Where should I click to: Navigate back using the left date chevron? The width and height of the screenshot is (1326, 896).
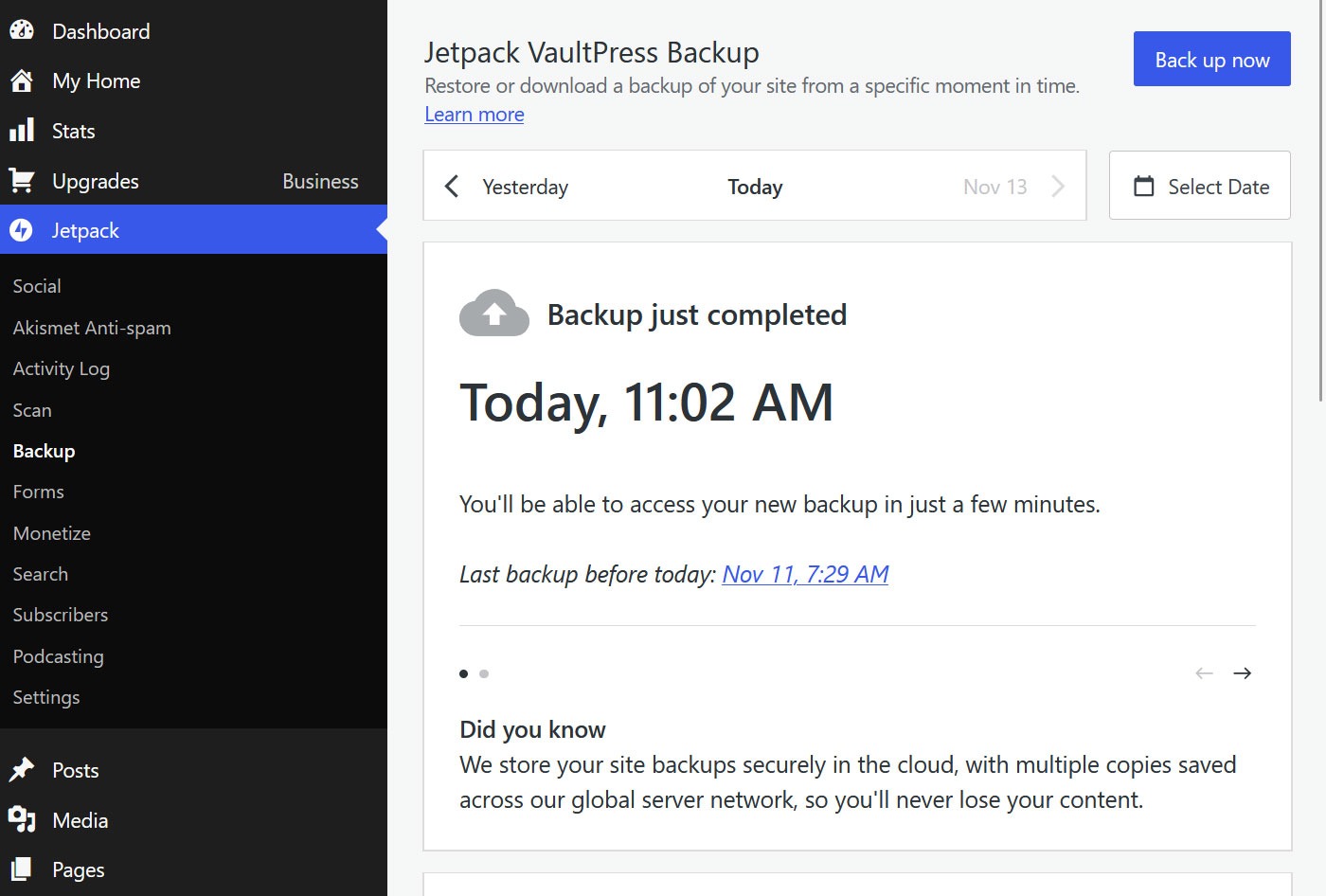click(451, 186)
